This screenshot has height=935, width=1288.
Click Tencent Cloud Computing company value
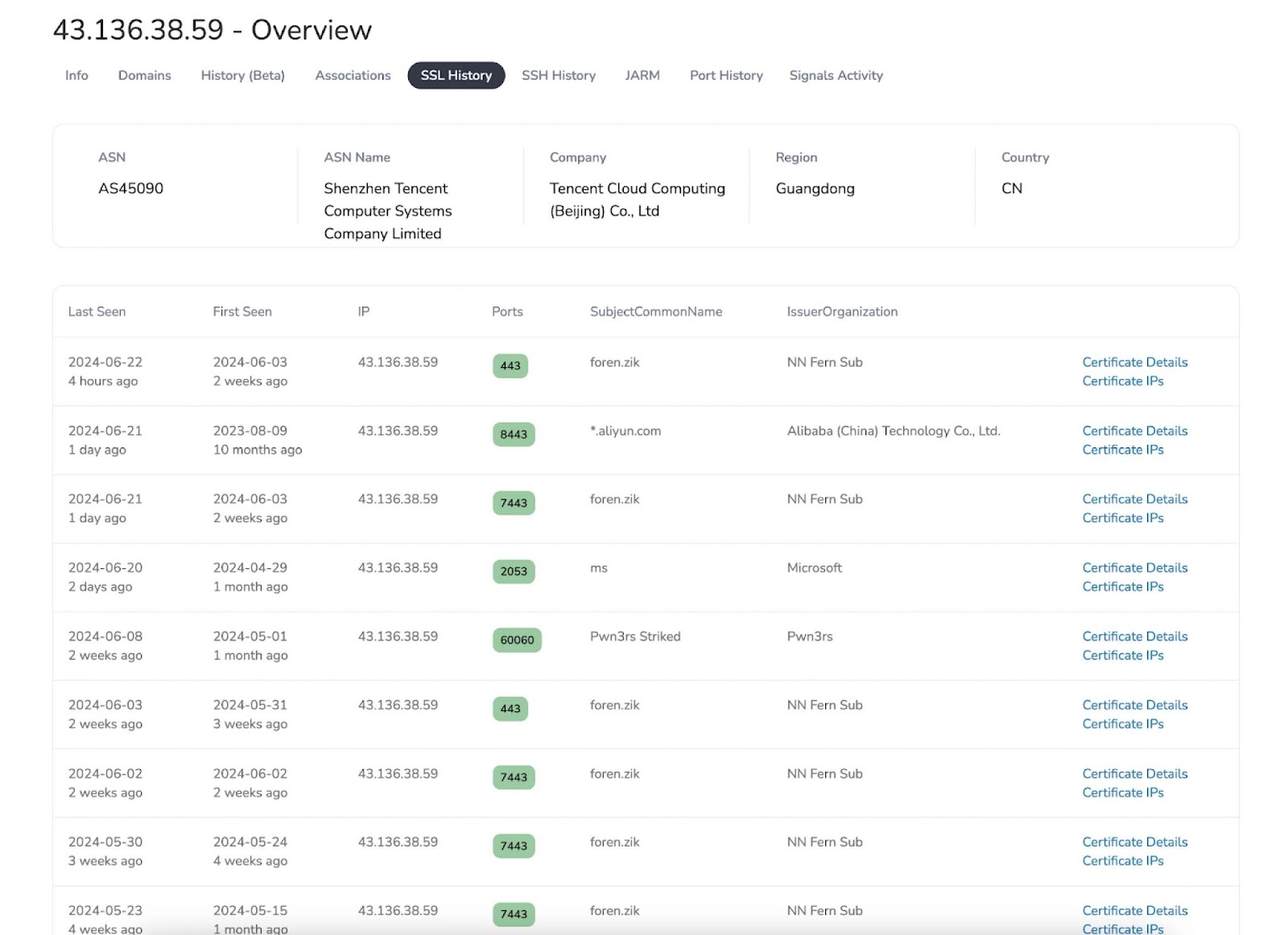pyautogui.click(x=638, y=200)
